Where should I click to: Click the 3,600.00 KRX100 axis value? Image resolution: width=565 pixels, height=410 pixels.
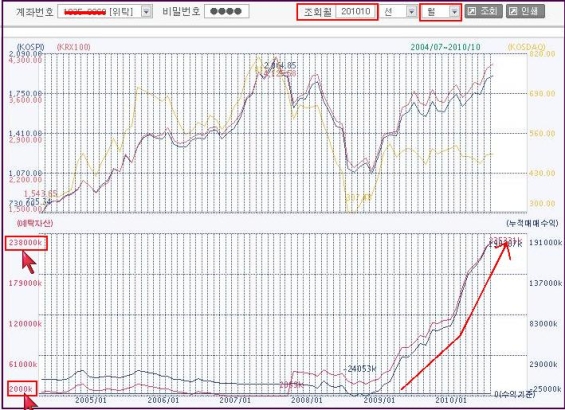25,100
